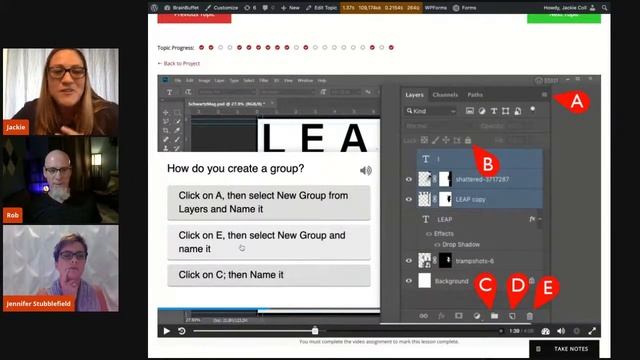
Task: Choose answer starting "Click on A, then select"
Action: (x=269, y=202)
